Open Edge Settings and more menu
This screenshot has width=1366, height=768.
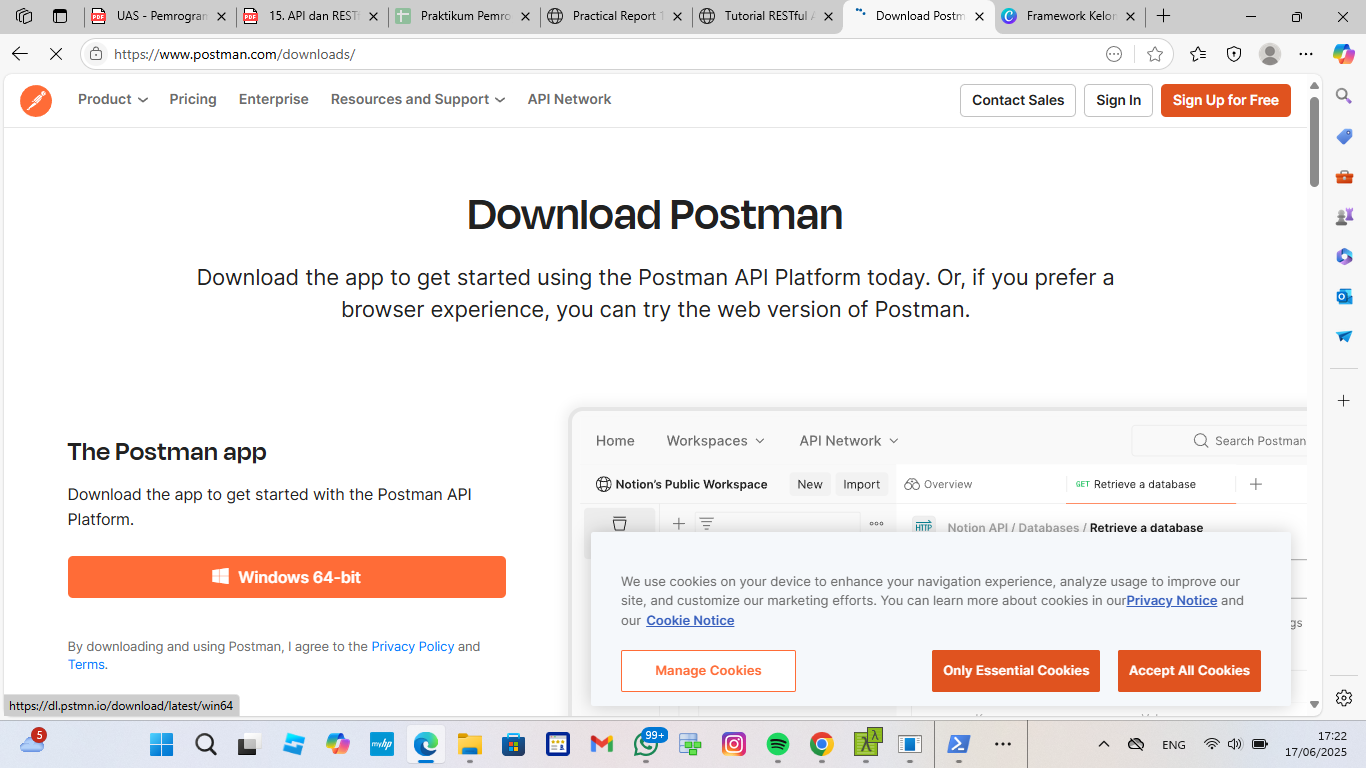[1306, 54]
